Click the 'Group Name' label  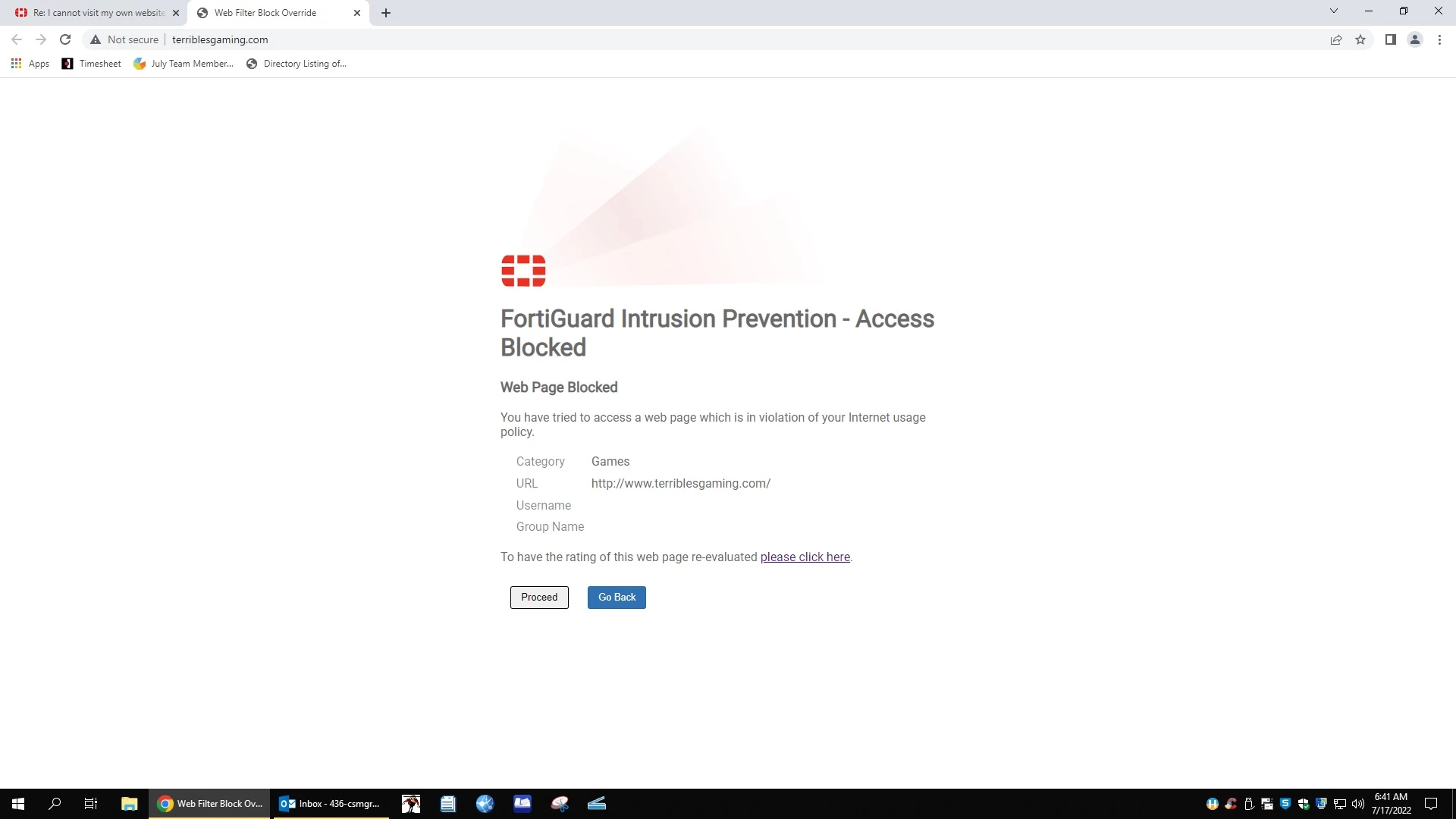click(550, 527)
